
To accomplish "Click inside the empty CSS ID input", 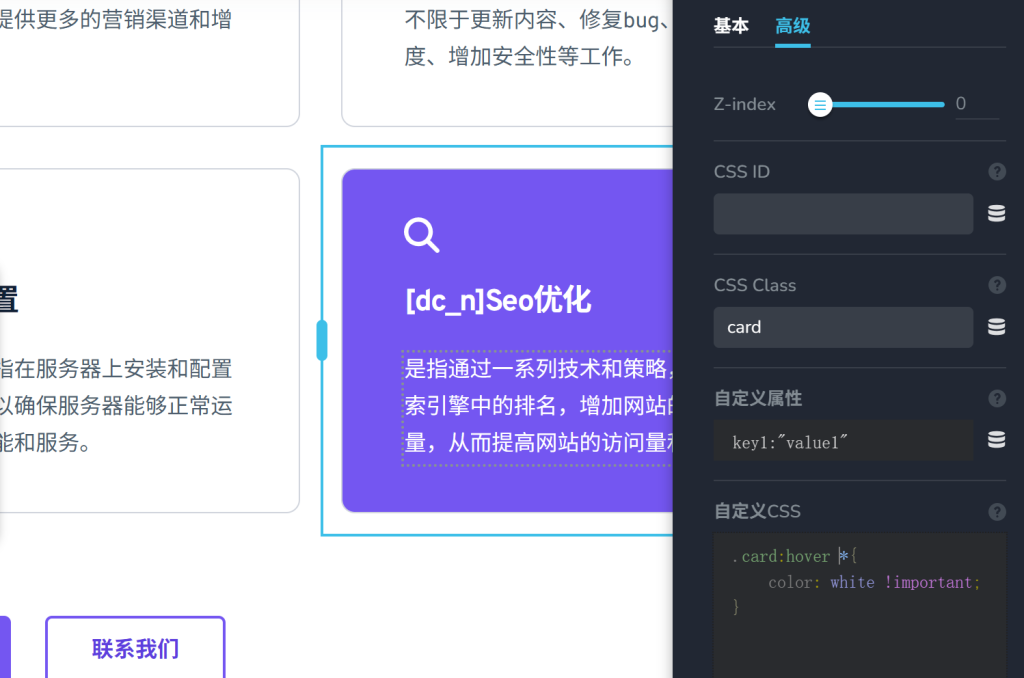I will coord(843,213).
